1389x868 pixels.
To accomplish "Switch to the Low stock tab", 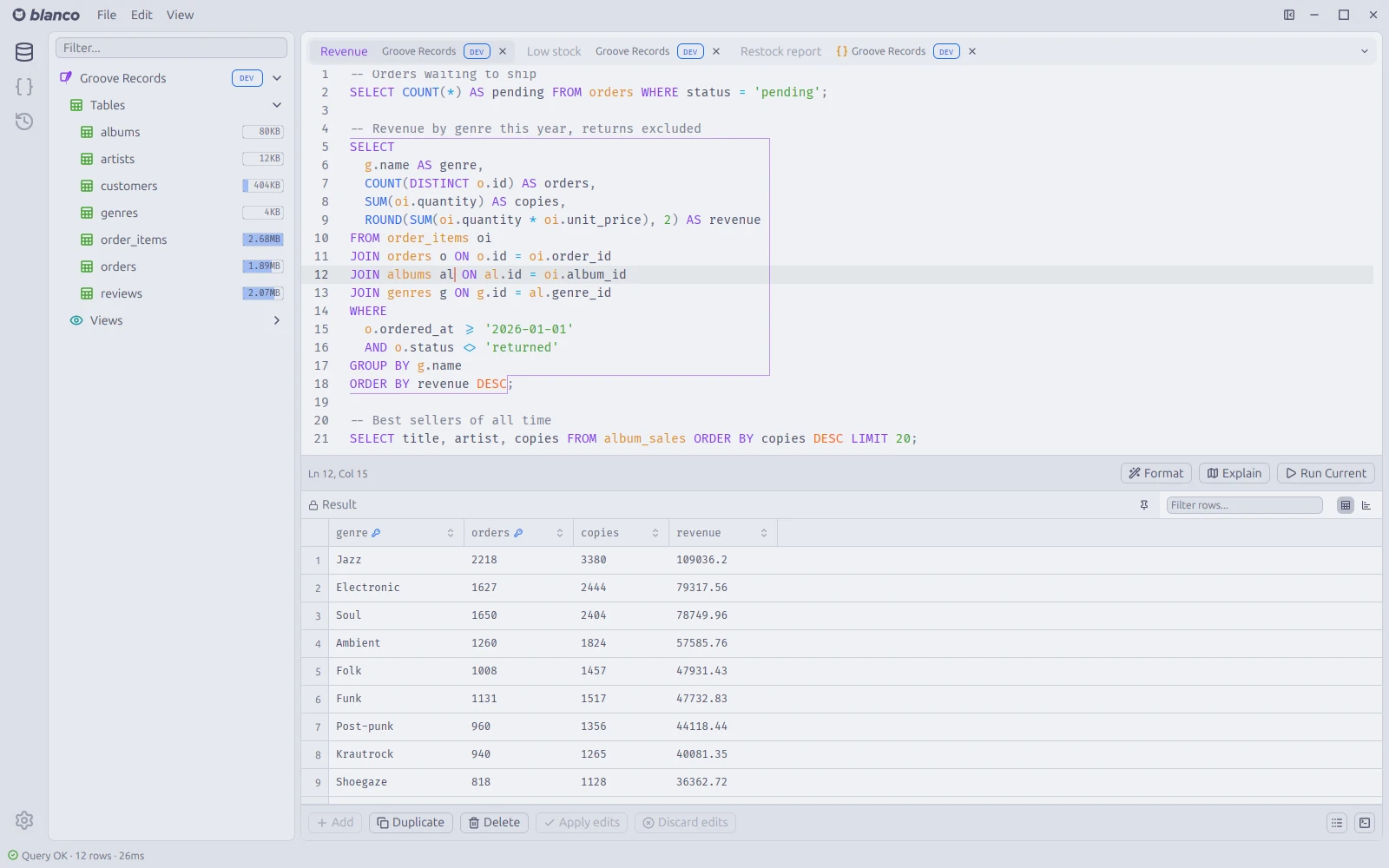I will point(554,51).
